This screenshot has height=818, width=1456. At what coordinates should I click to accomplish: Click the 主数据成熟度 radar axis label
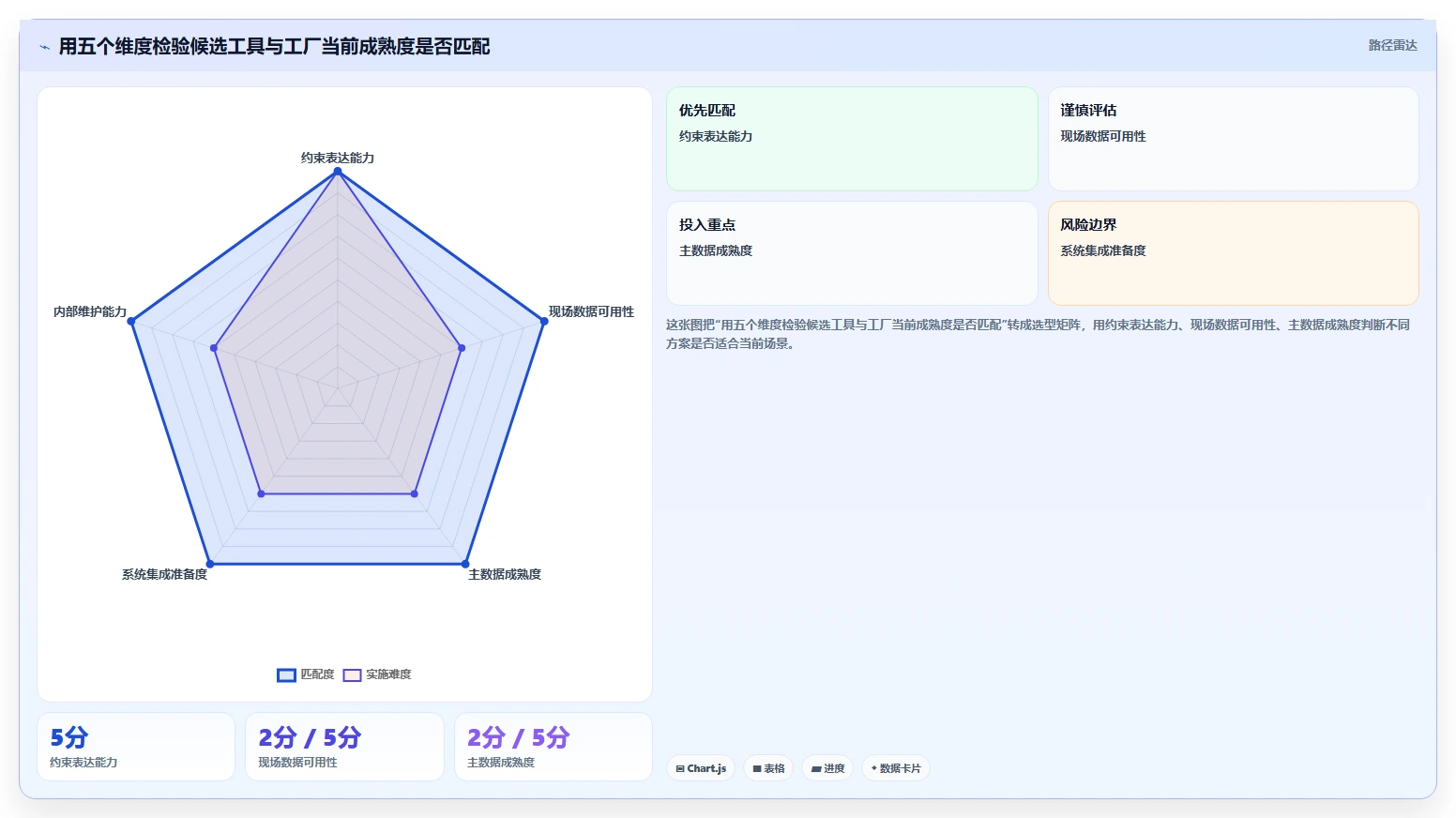pos(505,574)
